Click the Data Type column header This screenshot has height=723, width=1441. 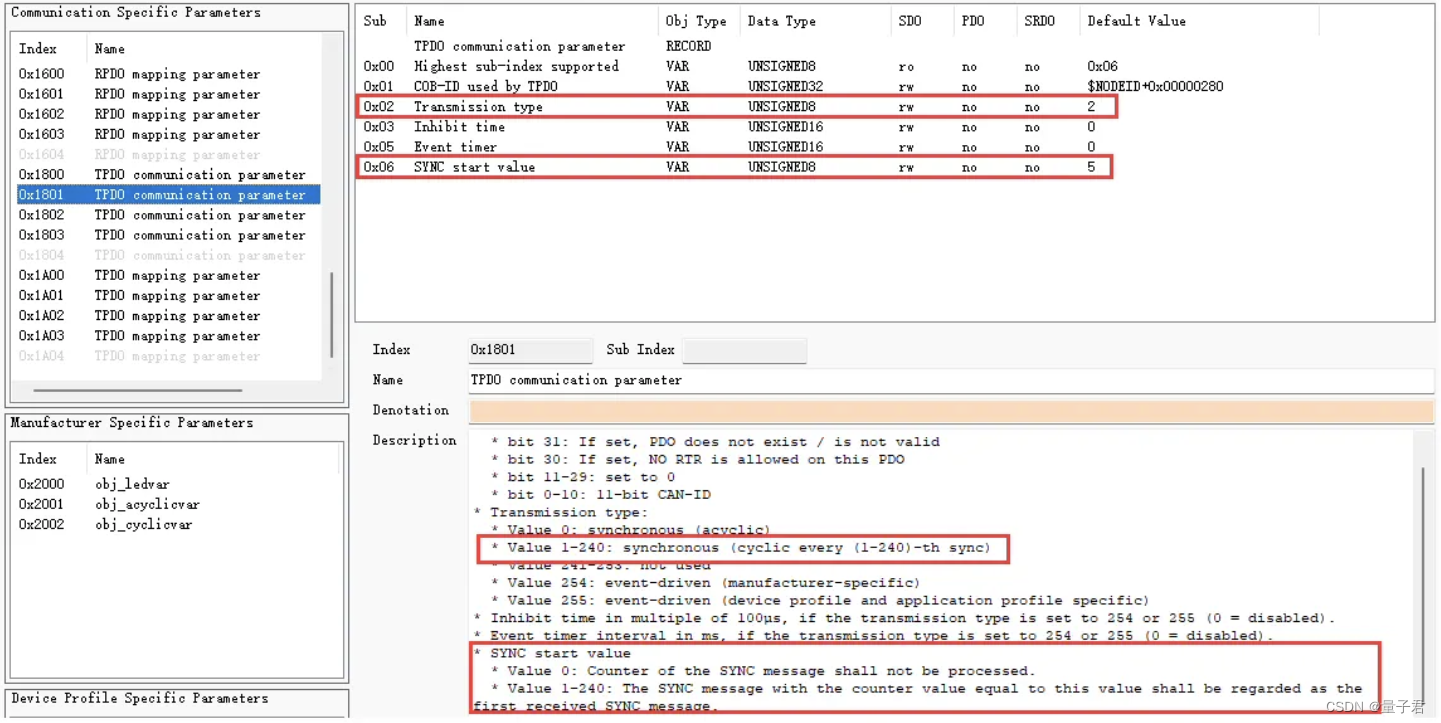pos(815,21)
